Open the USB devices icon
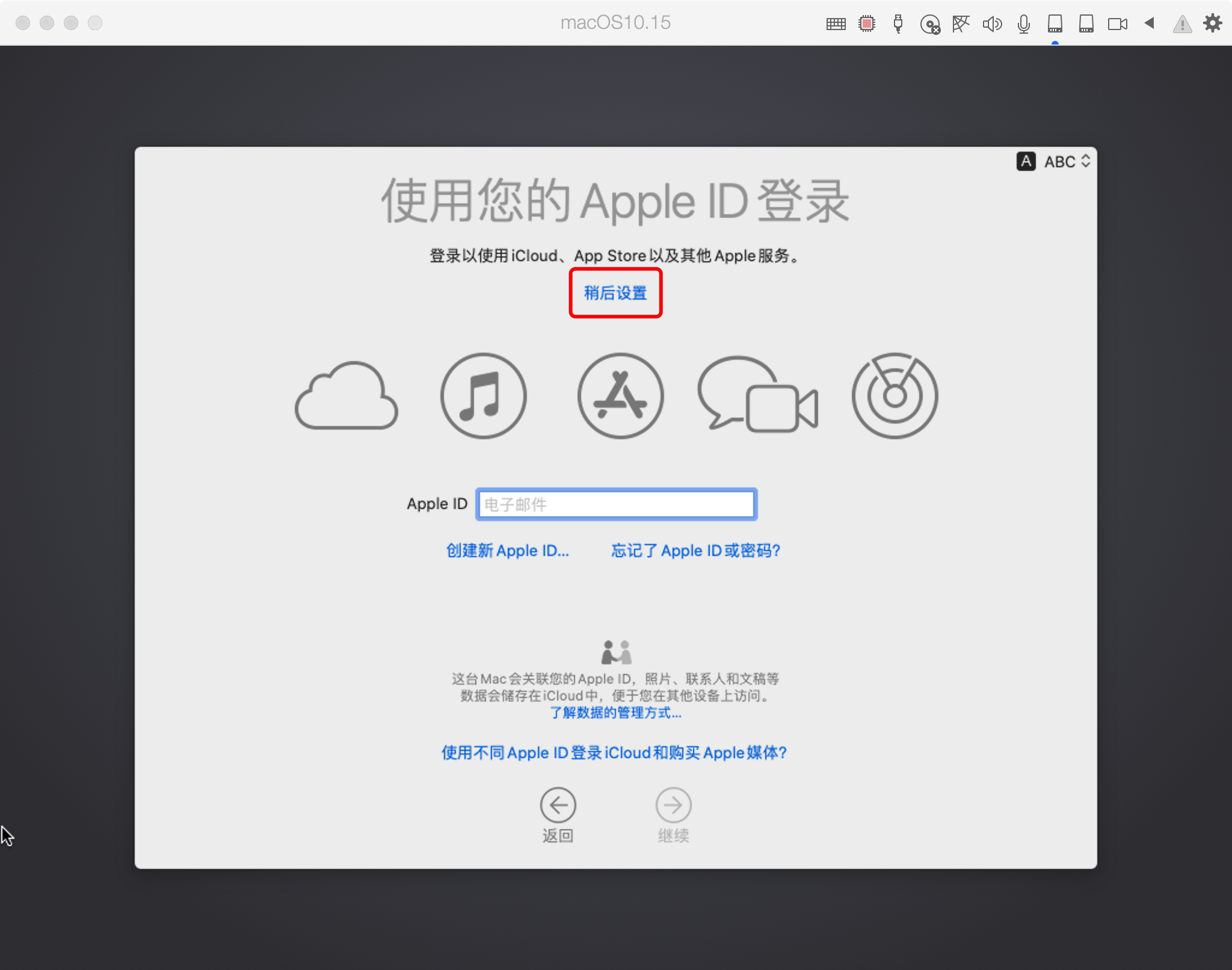This screenshot has width=1232, height=970. click(898, 24)
